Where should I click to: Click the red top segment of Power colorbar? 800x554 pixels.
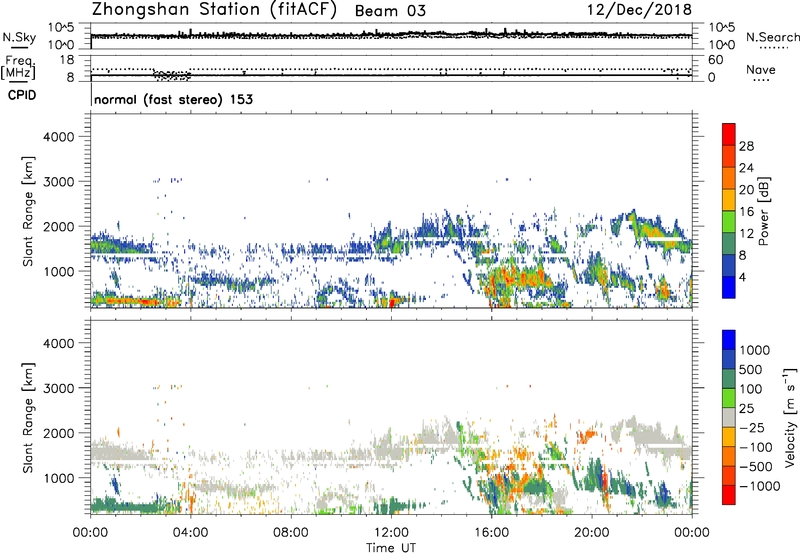tap(729, 134)
